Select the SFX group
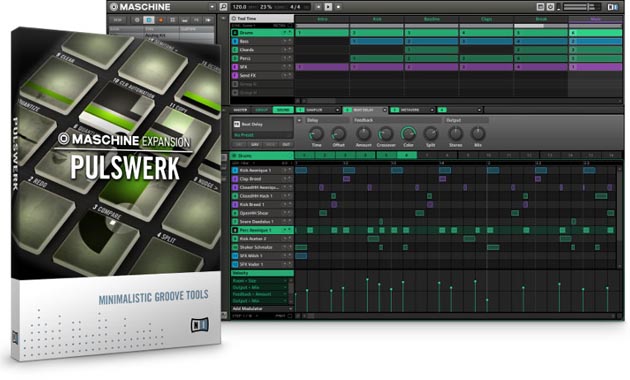The width and height of the screenshot is (630, 380). coord(262,67)
